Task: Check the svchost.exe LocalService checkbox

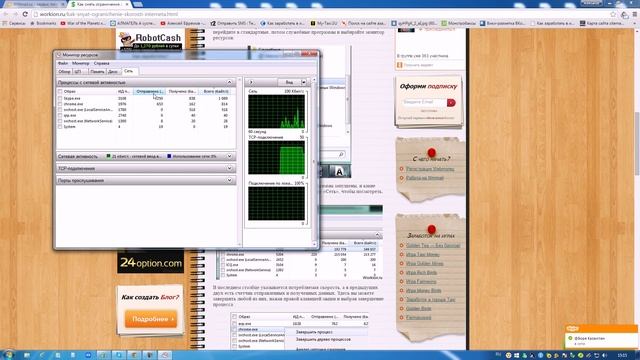Action: pos(60,110)
